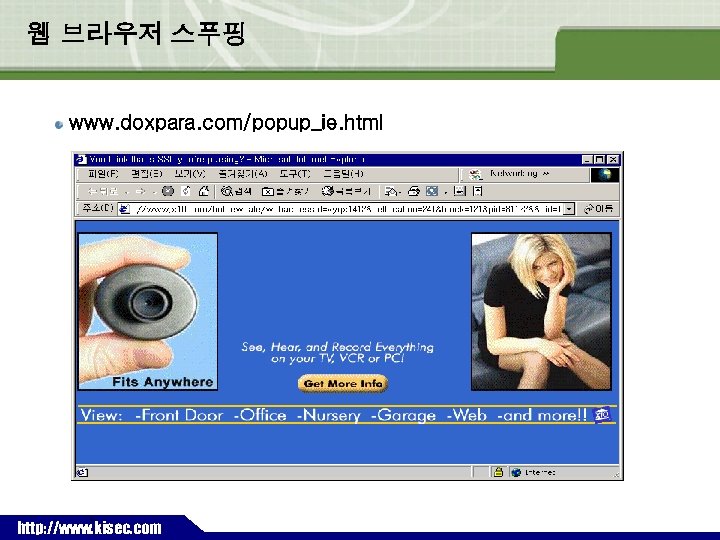
Task: Click the Internet zone globe in status bar
Action: coord(516,472)
